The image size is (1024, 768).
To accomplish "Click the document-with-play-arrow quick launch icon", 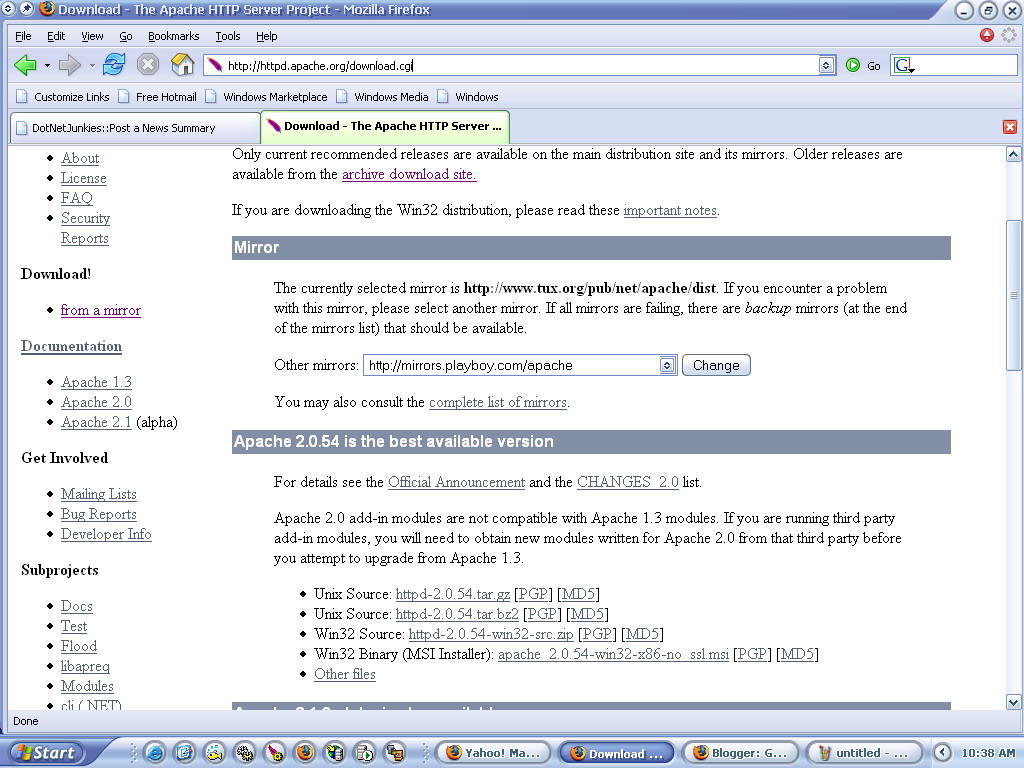I will click(x=365, y=753).
